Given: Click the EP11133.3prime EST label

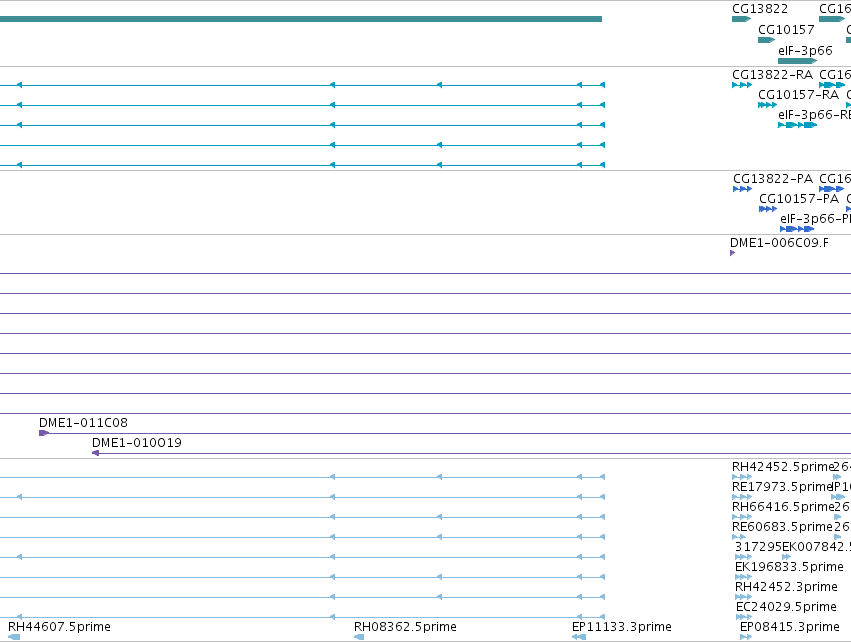Looking at the screenshot, I should pos(622,627).
